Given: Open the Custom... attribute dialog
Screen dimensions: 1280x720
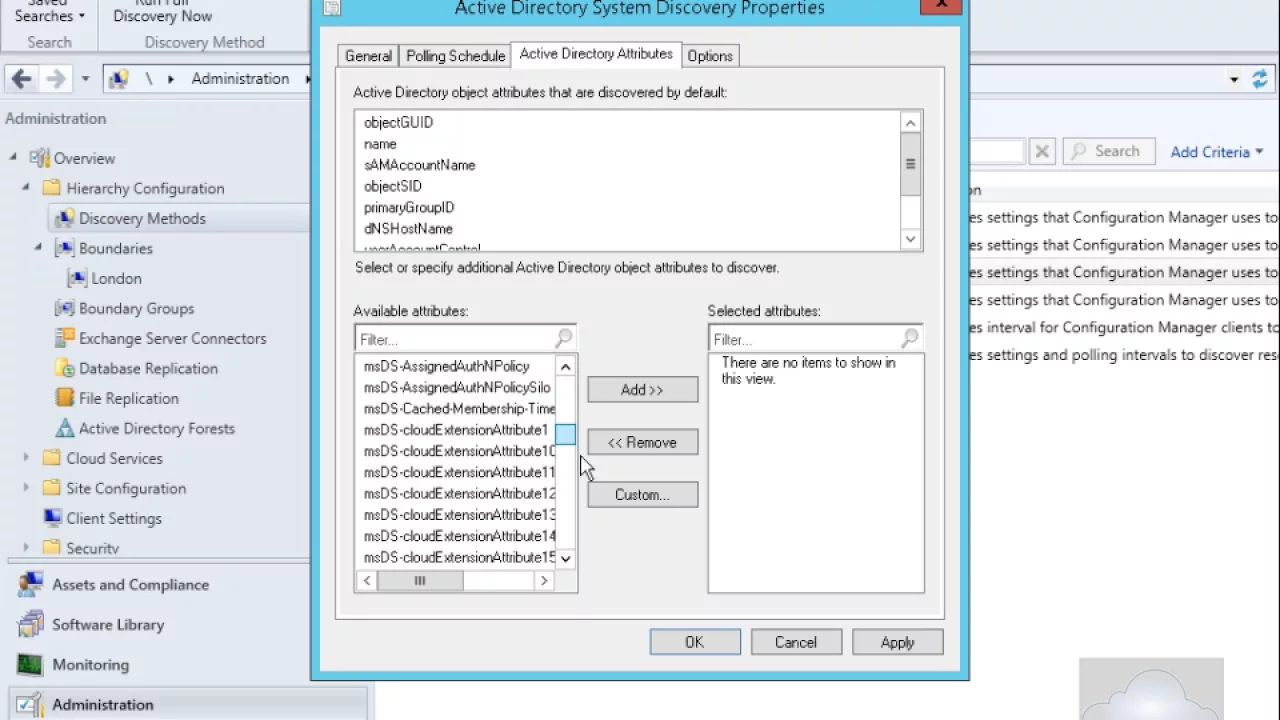Looking at the screenshot, I should (642, 495).
